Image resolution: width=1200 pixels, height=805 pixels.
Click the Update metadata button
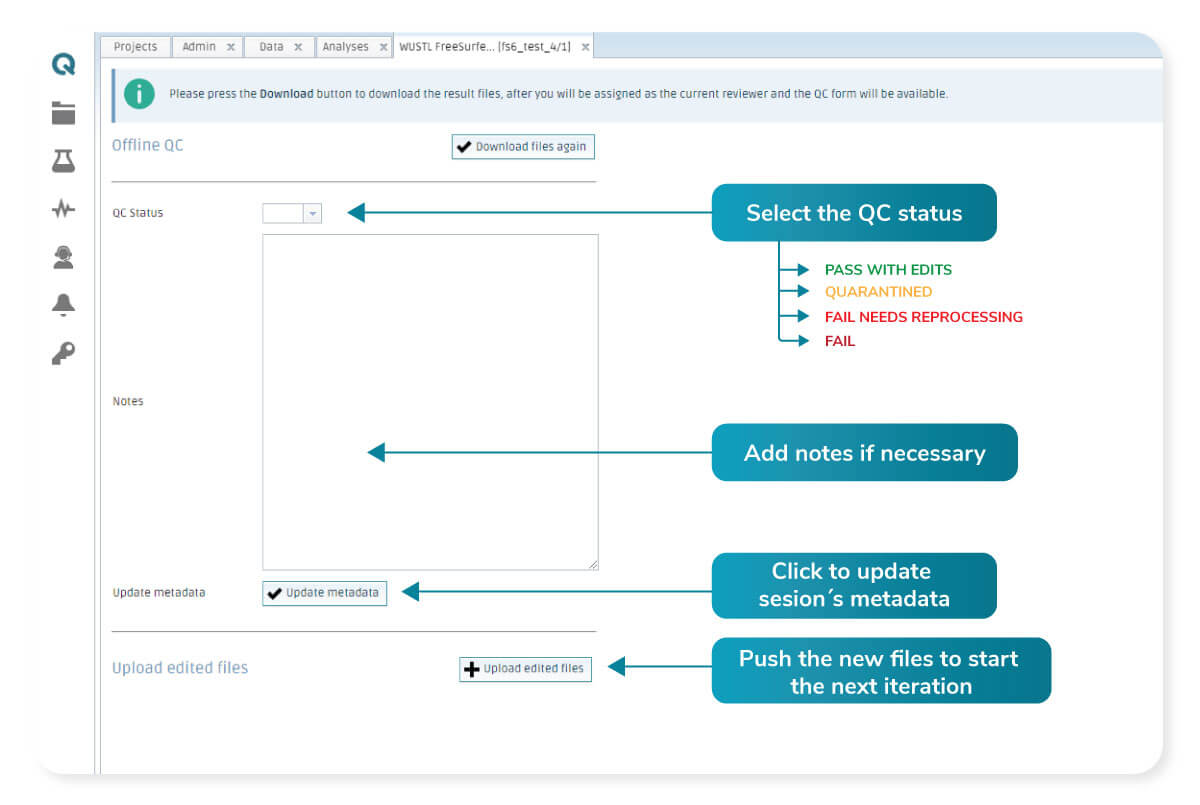tap(324, 593)
